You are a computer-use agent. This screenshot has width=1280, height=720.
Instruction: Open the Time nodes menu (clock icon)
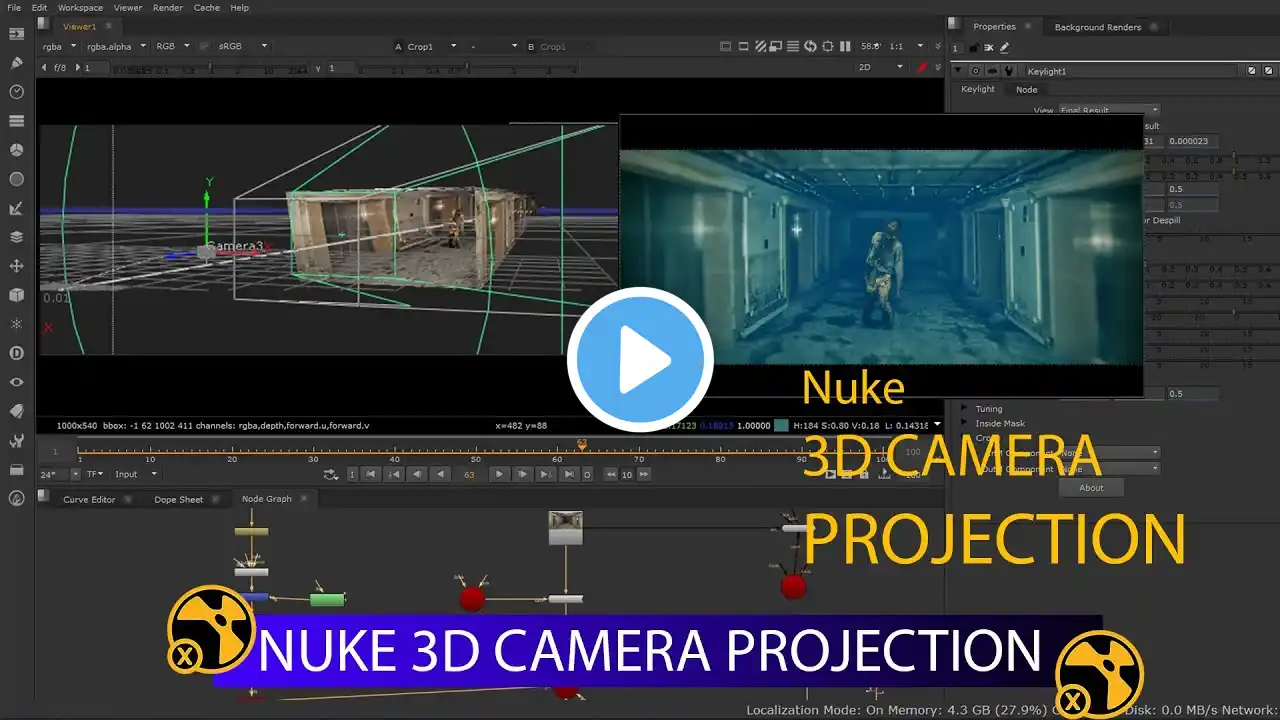[16, 91]
